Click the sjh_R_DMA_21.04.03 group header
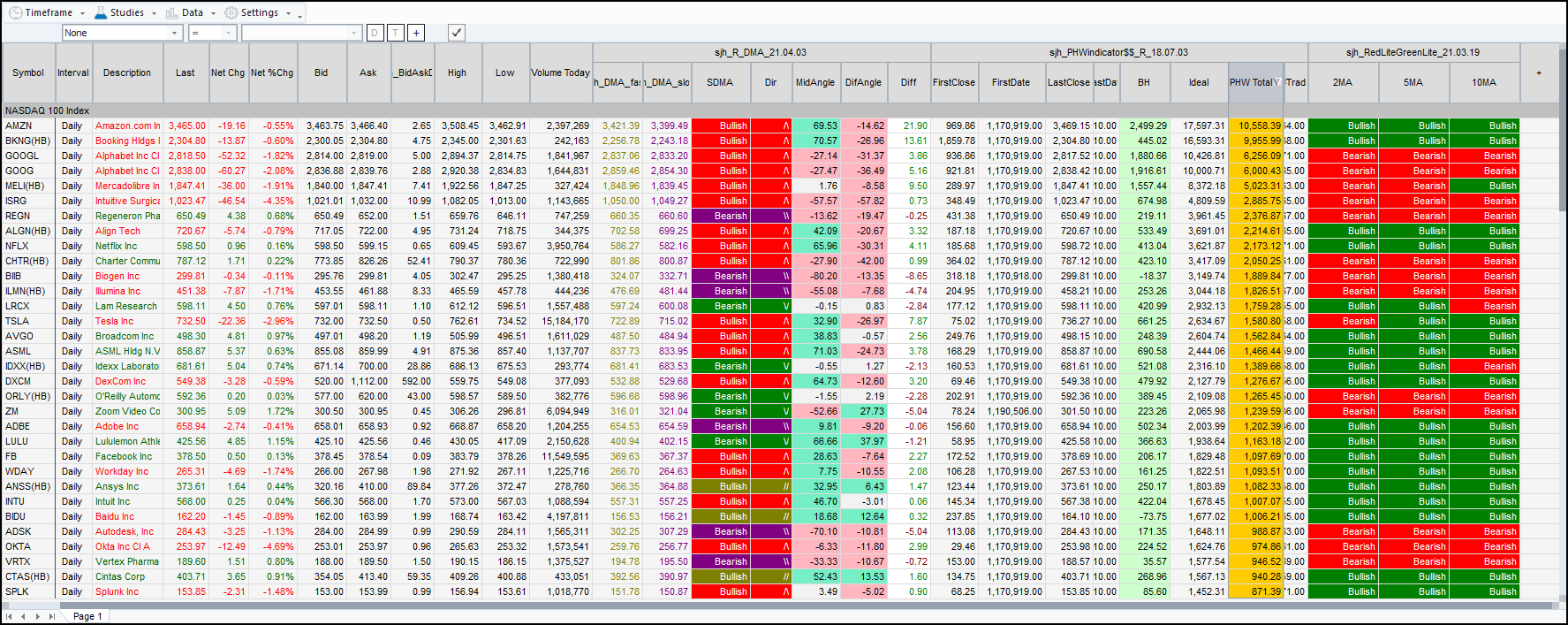This screenshot has width=1568, height=625. [x=761, y=52]
